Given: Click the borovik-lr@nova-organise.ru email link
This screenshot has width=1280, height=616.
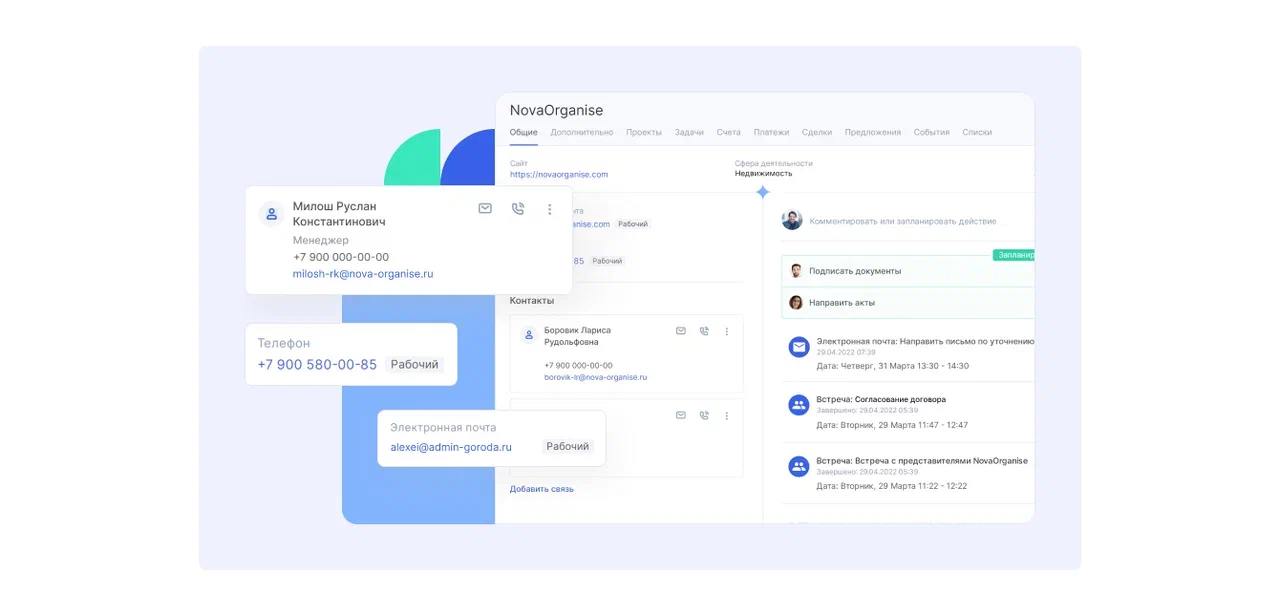Looking at the screenshot, I should (596, 377).
